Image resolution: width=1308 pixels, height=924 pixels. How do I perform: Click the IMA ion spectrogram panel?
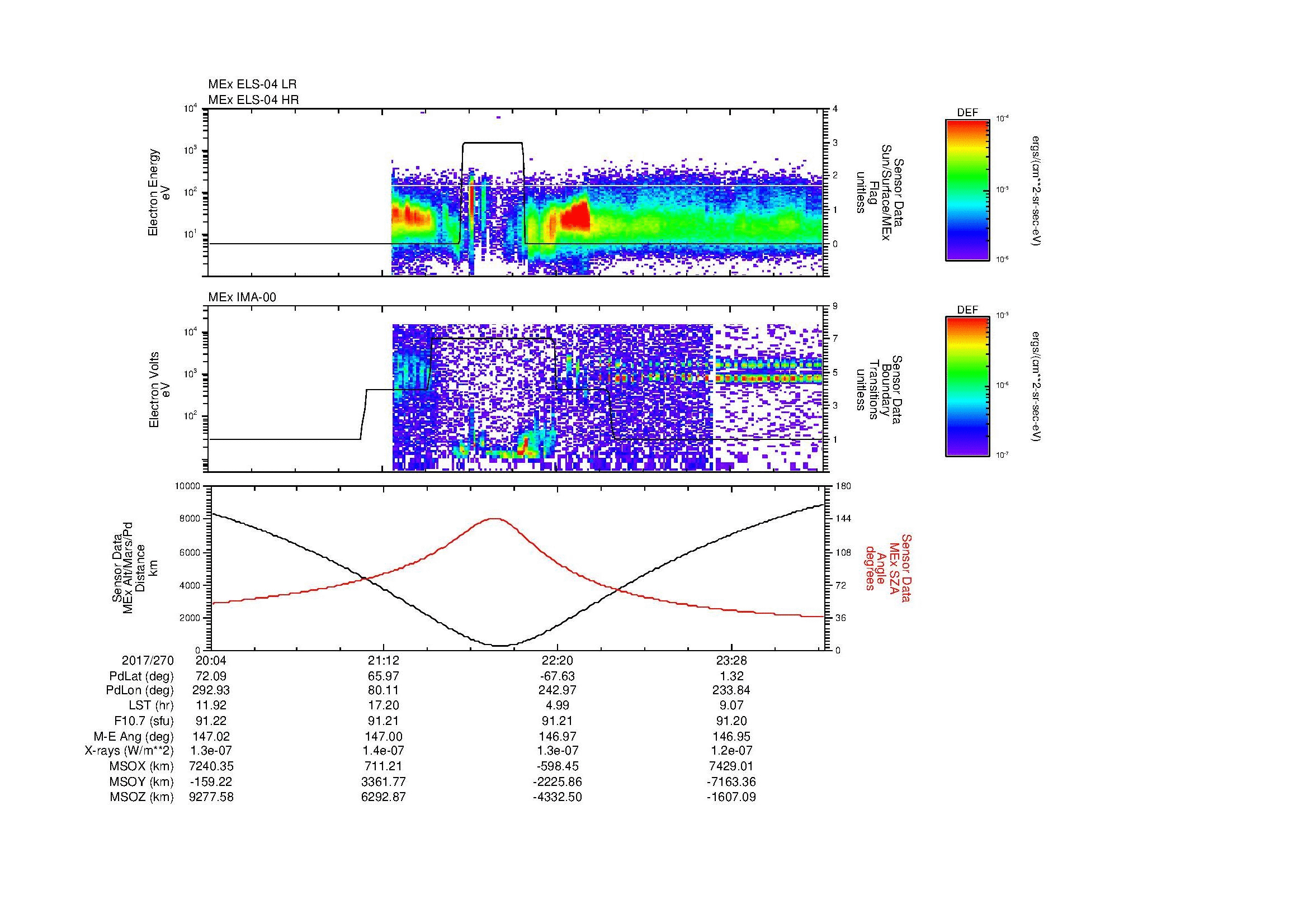tap(517, 389)
